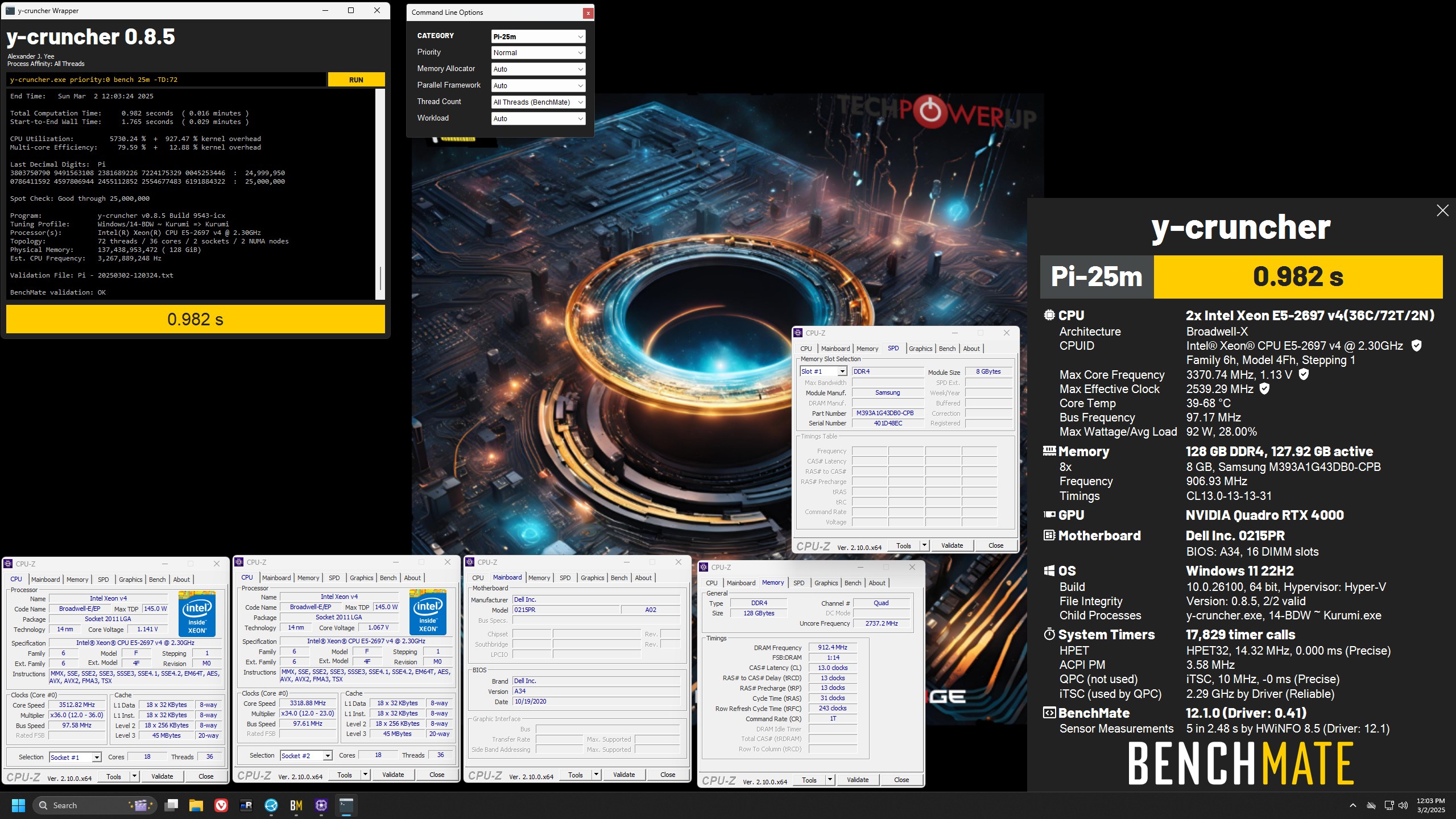Open the BenchMate BM taskbar icon
Image resolution: width=1456 pixels, height=819 pixels.
(x=296, y=805)
